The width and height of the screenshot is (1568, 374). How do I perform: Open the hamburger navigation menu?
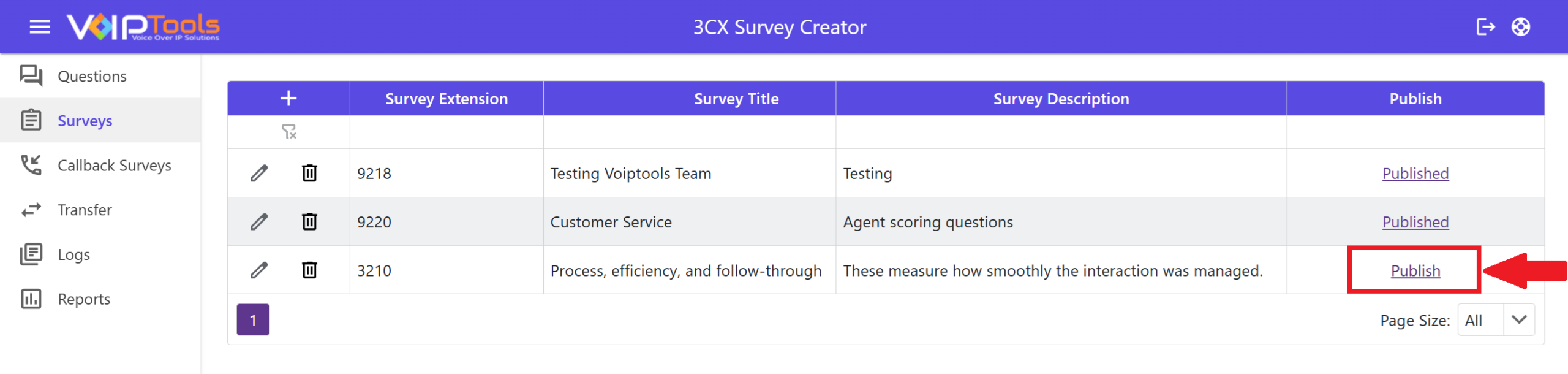point(40,27)
